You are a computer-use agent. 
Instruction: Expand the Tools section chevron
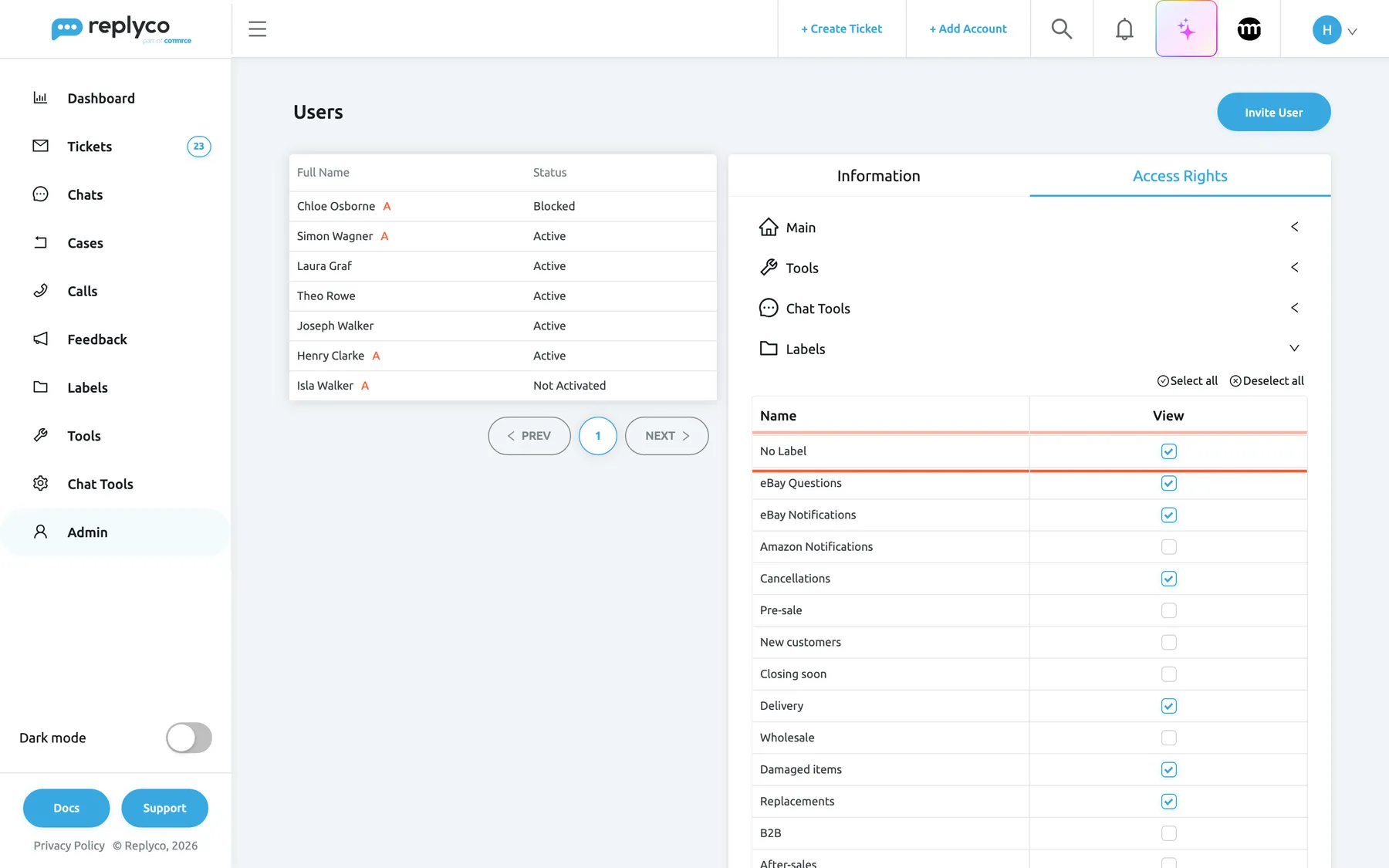click(x=1294, y=267)
